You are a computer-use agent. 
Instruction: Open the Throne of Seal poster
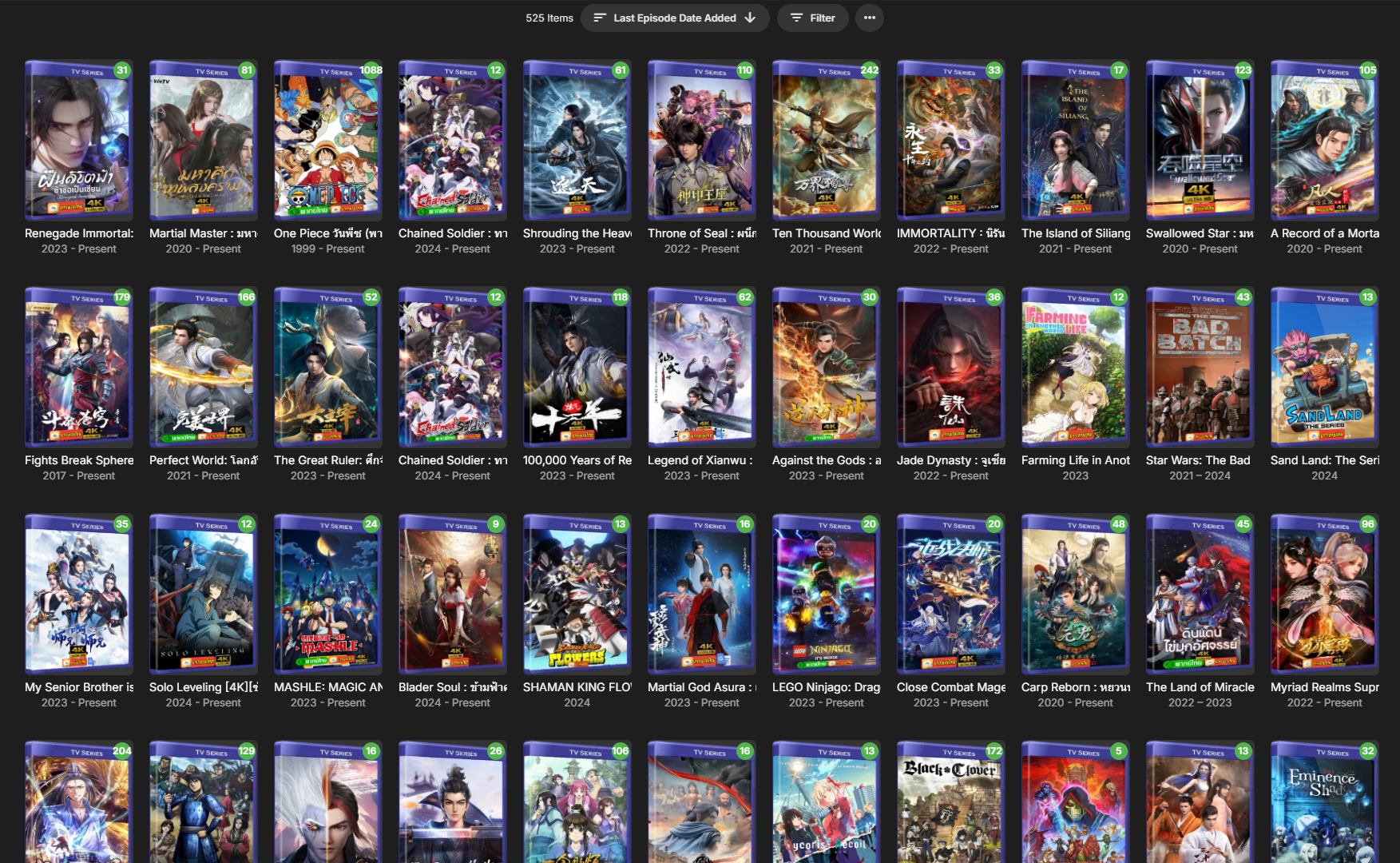701,141
